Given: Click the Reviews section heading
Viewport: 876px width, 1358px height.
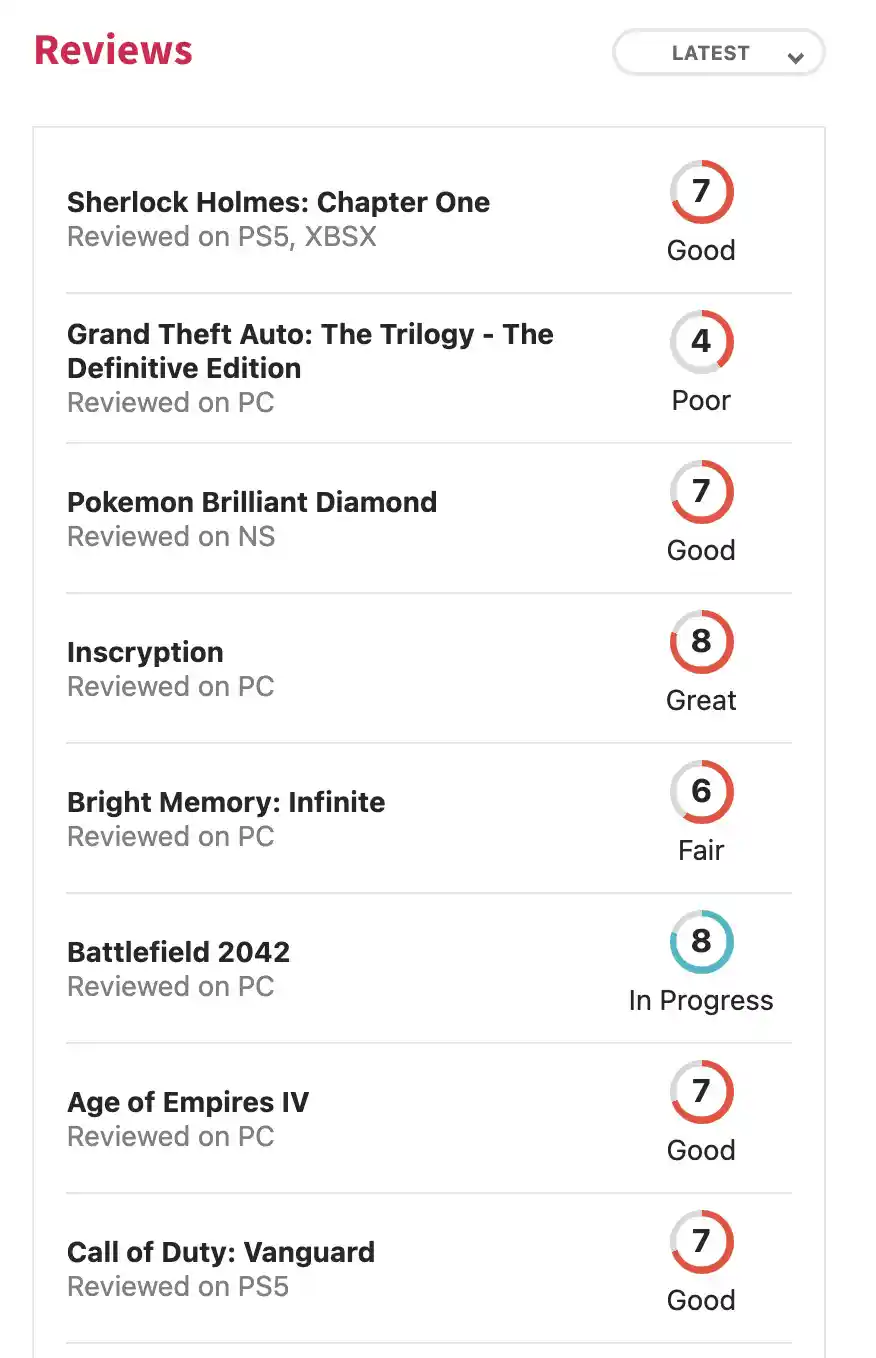Looking at the screenshot, I should click(113, 50).
